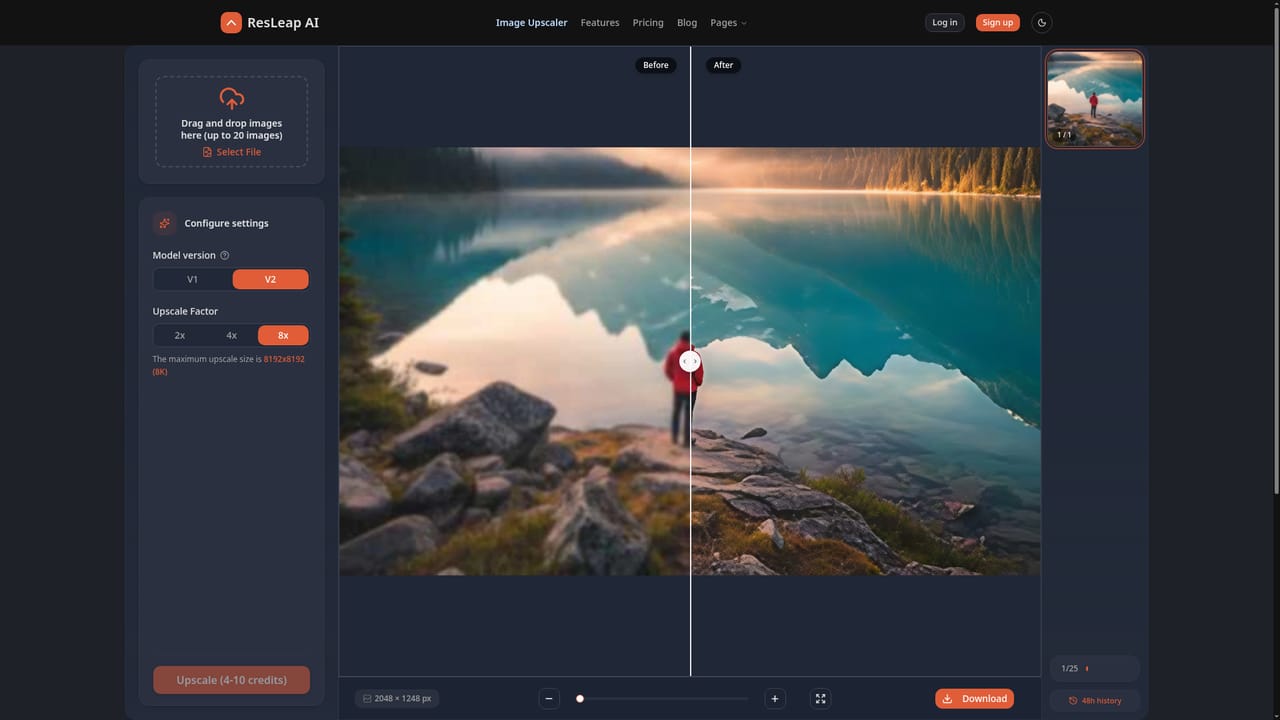The width and height of the screenshot is (1280, 720).
Task: Zoom in with the plus button
Action: (774, 699)
